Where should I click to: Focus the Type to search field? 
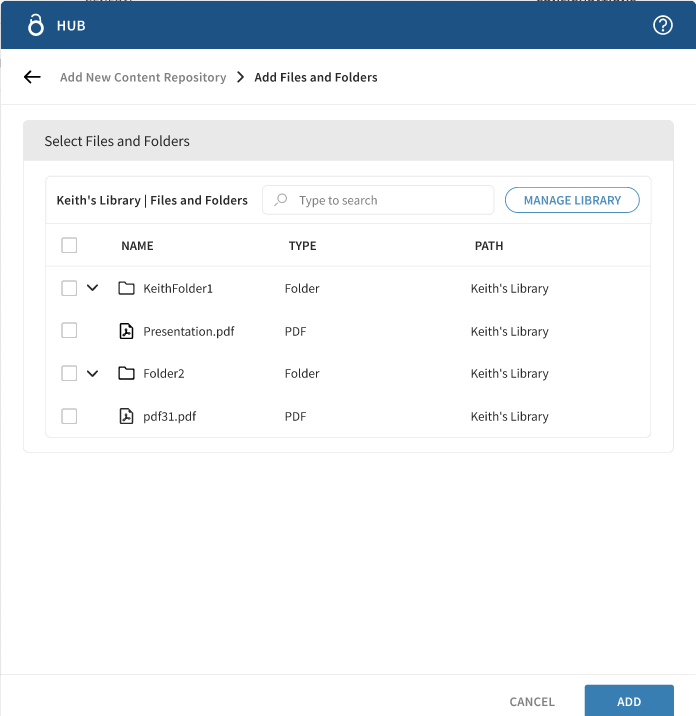[x=378, y=200]
